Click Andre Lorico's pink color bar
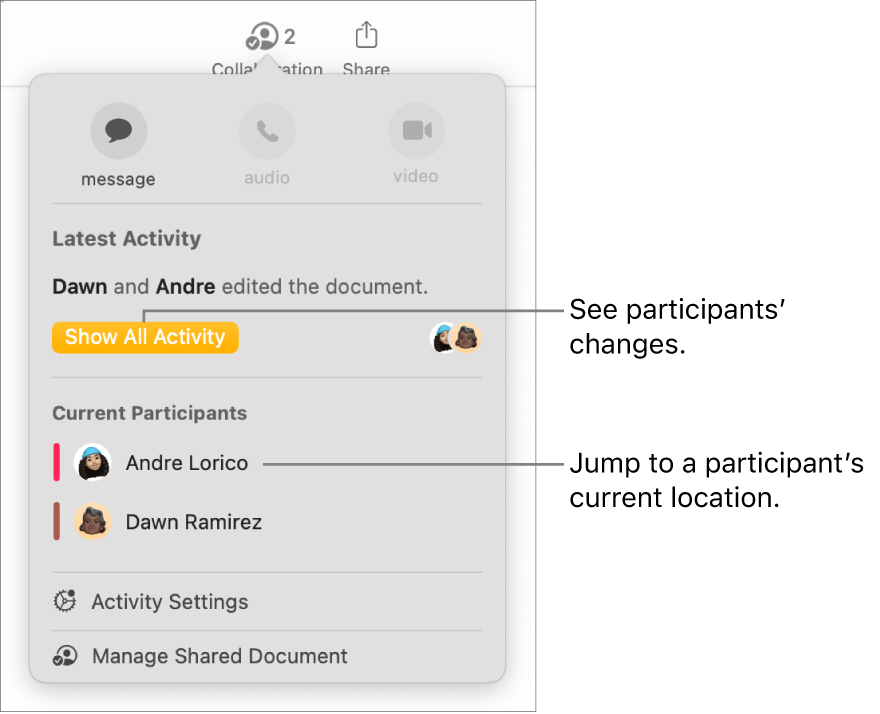 pos(57,463)
